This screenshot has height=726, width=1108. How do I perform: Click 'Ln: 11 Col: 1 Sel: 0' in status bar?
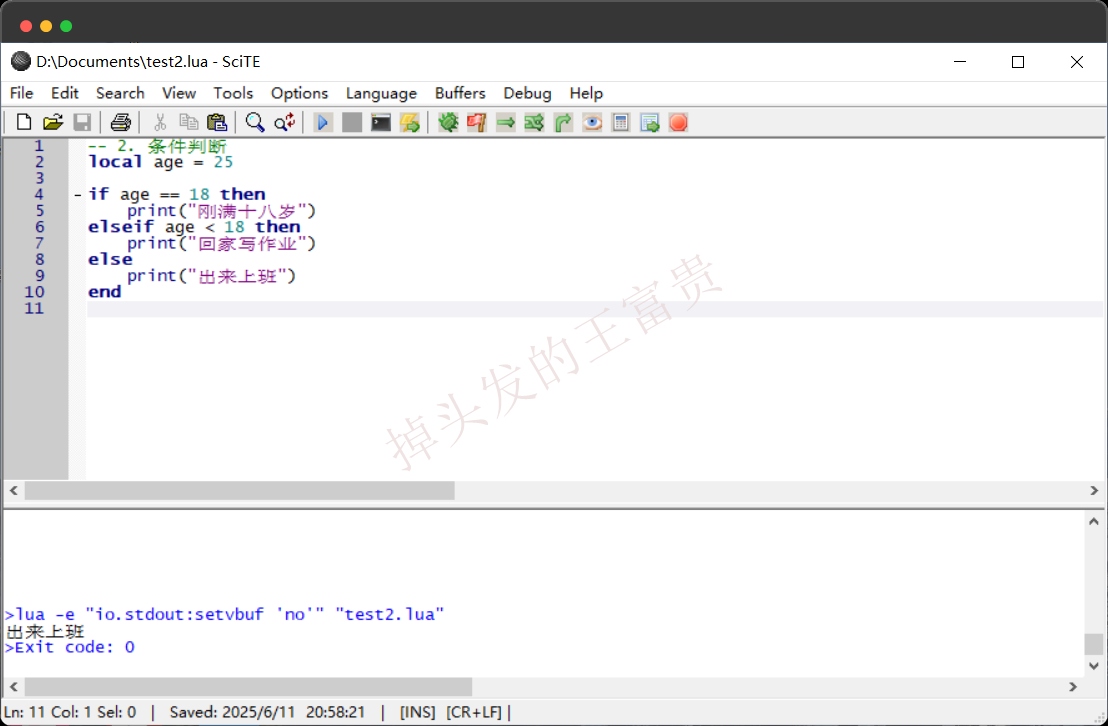point(70,712)
